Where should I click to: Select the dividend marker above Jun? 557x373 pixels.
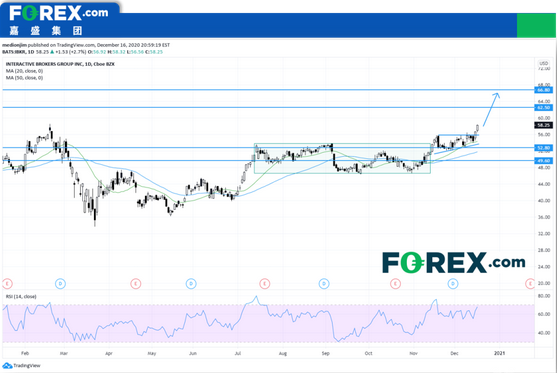(x=191, y=283)
